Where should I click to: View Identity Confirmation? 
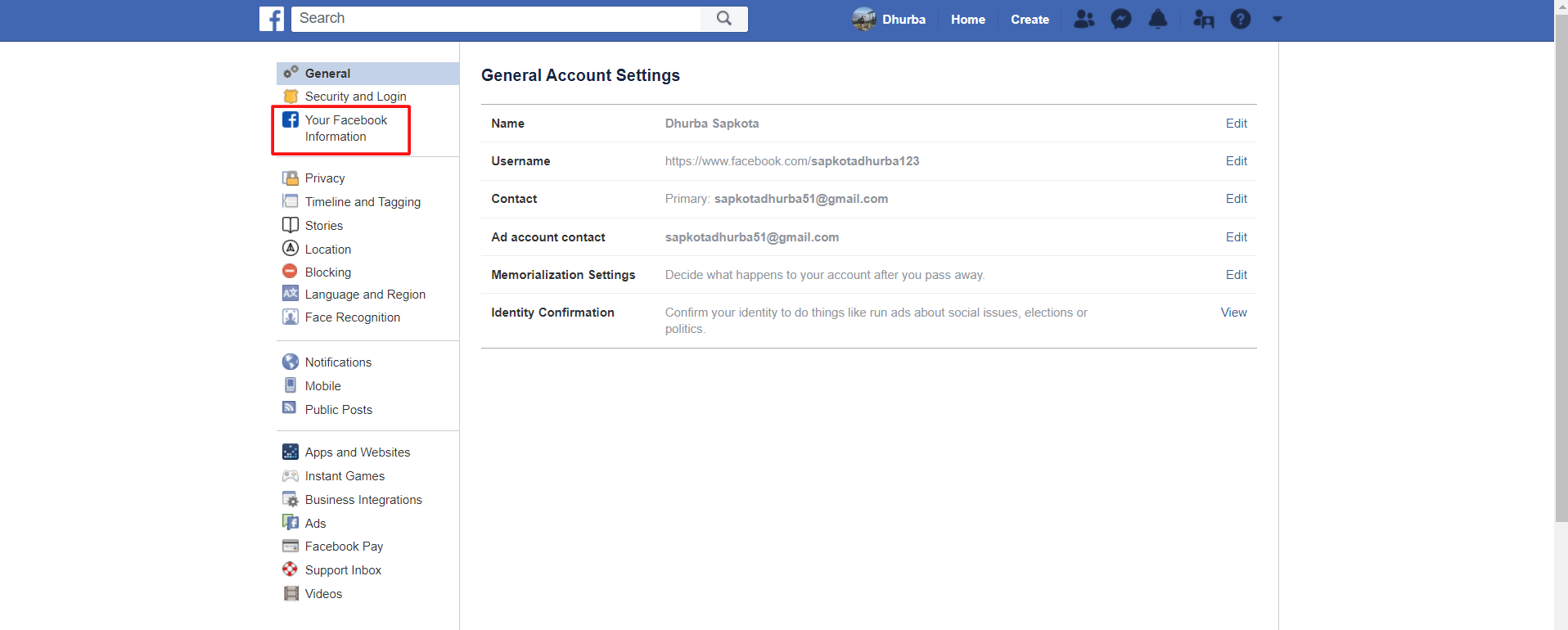pyautogui.click(x=1233, y=313)
